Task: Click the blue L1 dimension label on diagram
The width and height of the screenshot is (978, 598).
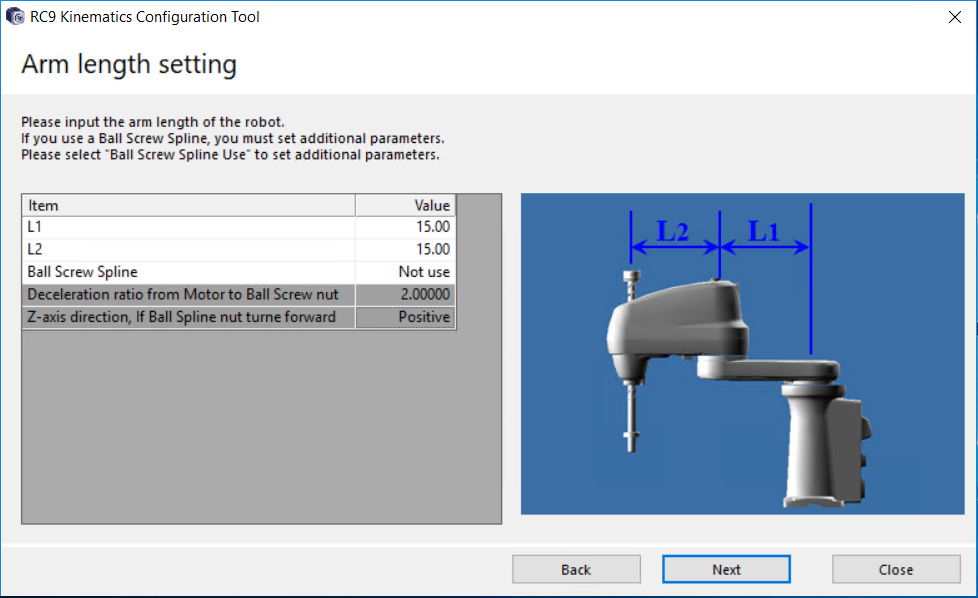Action: [764, 231]
